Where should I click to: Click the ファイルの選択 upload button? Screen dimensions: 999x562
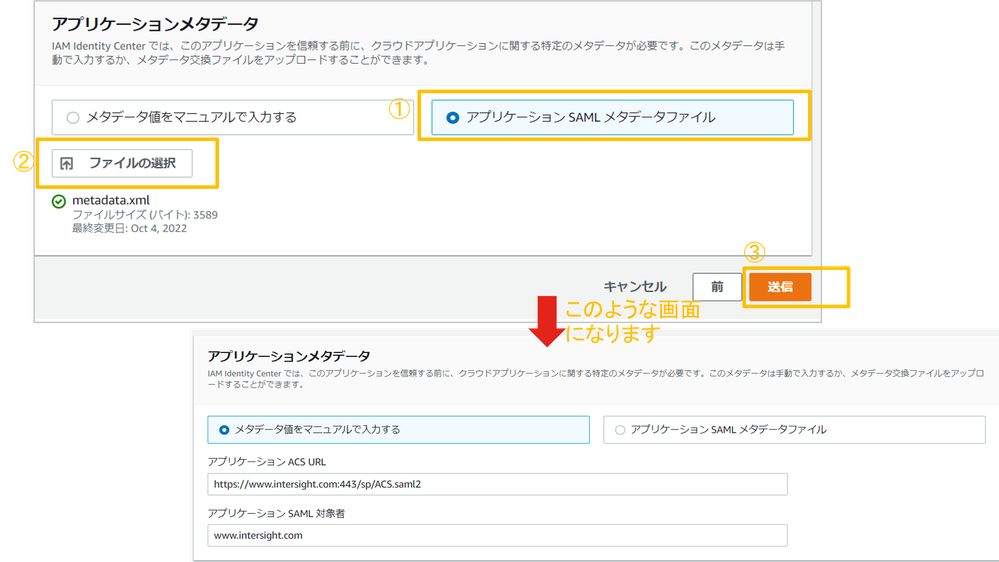tap(122, 163)
